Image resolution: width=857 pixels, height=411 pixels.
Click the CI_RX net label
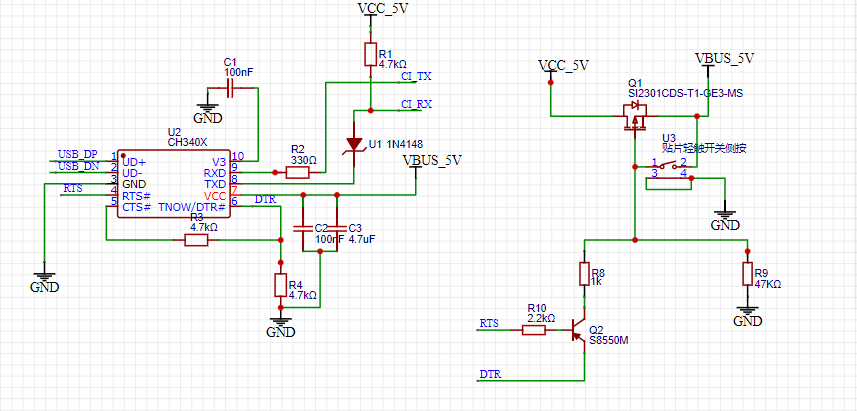pyautogui.click(x=416, y=104)
